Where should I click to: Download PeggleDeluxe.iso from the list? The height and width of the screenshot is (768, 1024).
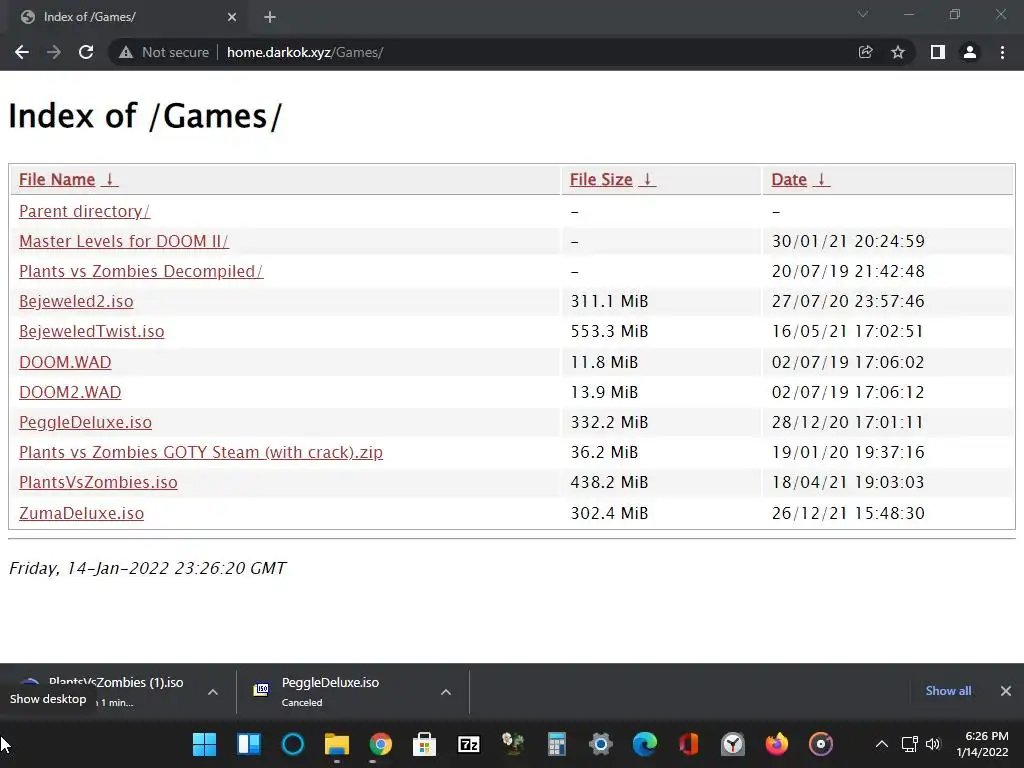click(x=86, y=422)
